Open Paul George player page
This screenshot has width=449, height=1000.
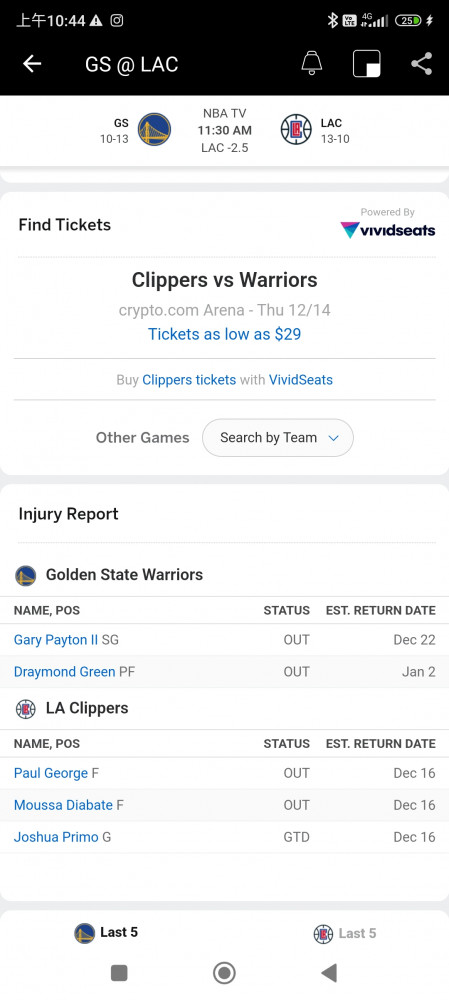coord(51,773)
